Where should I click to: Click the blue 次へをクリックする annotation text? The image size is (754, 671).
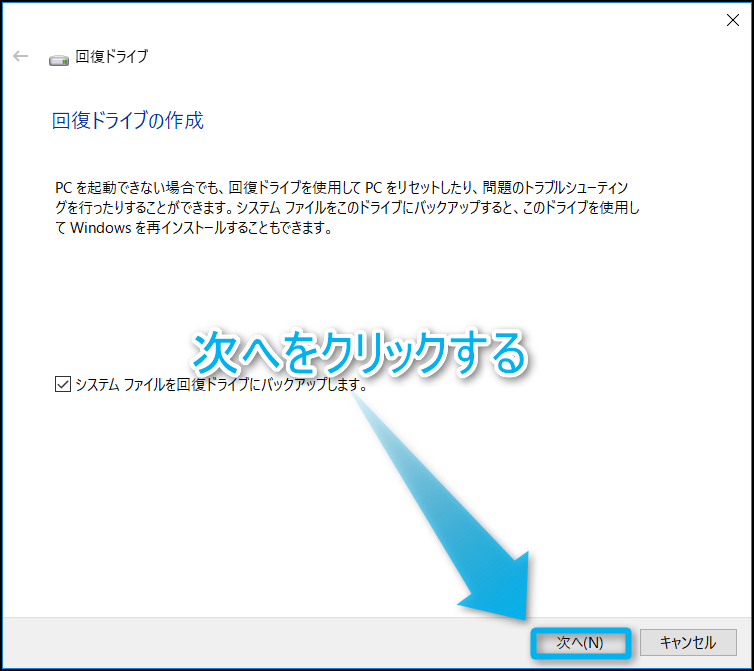point(358,352)
